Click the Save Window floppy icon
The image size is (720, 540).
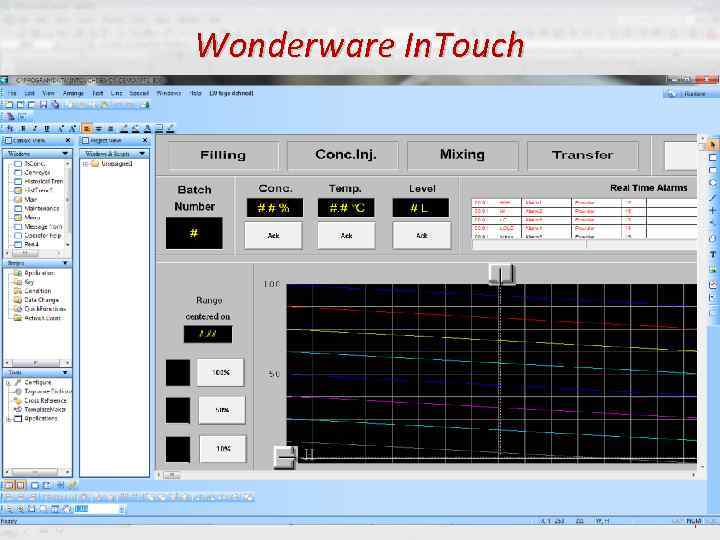[x=43, y=105]
